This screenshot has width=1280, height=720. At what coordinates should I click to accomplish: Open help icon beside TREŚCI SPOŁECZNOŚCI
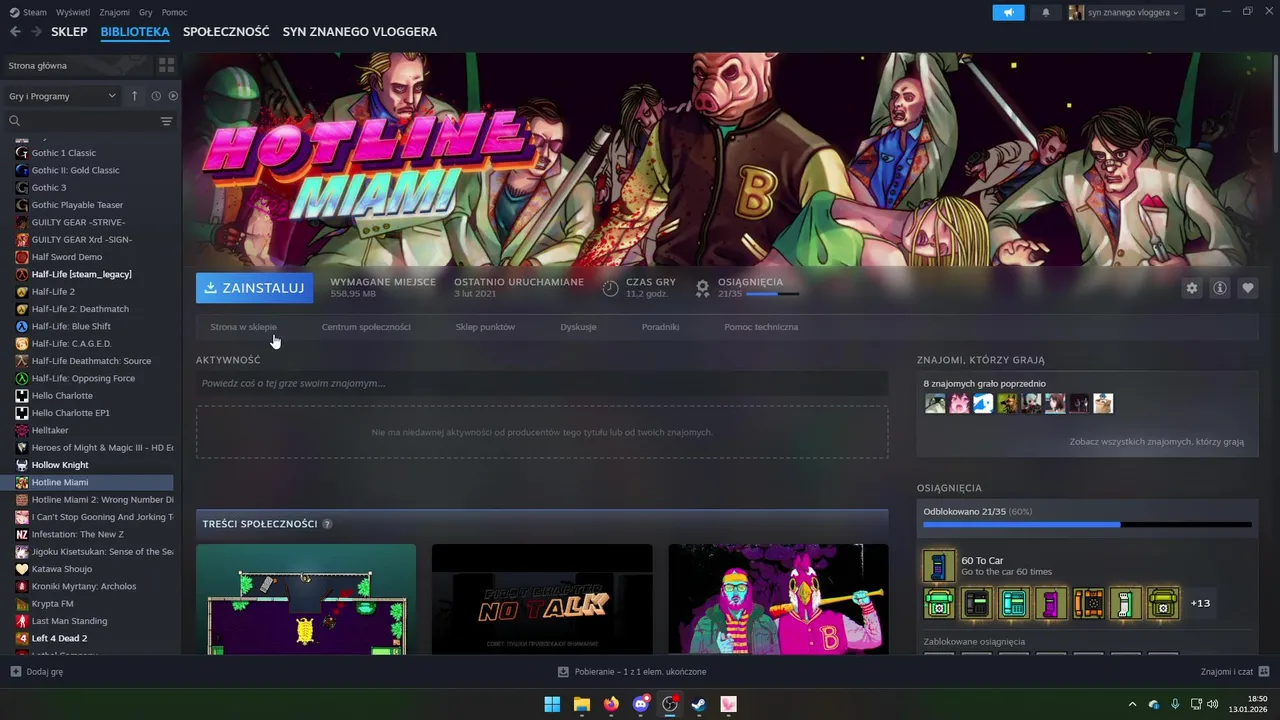(327, 524)
